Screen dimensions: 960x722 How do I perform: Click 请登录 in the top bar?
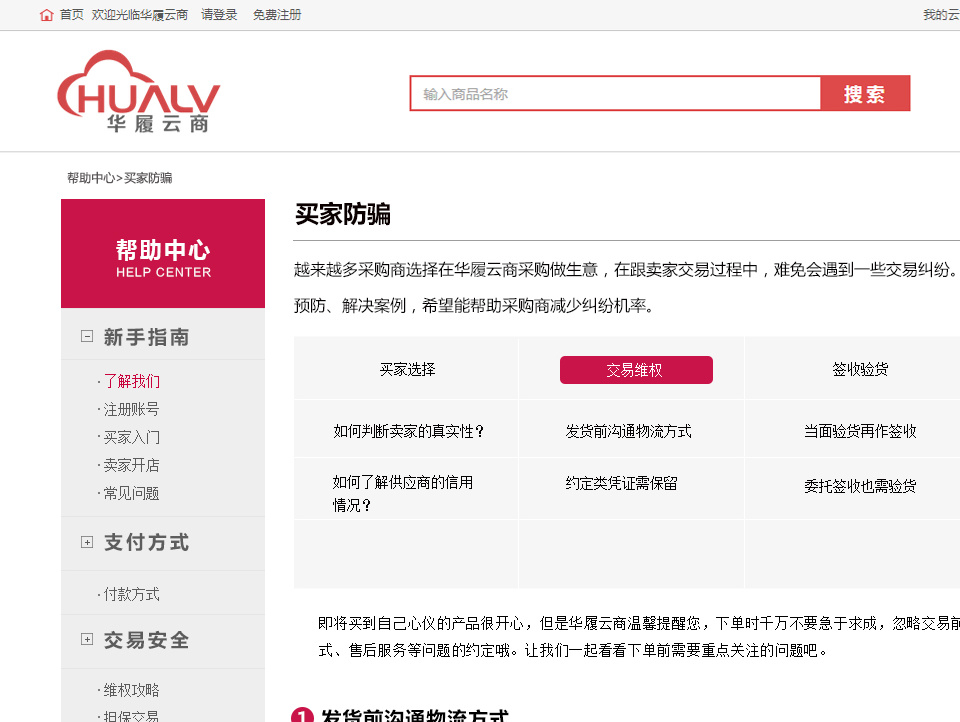219,15
